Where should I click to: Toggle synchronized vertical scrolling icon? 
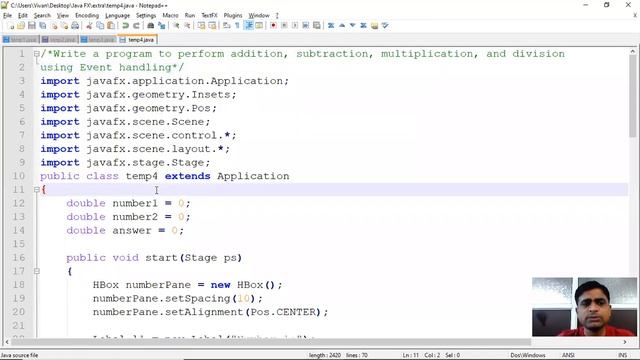(x=201, y=26)
